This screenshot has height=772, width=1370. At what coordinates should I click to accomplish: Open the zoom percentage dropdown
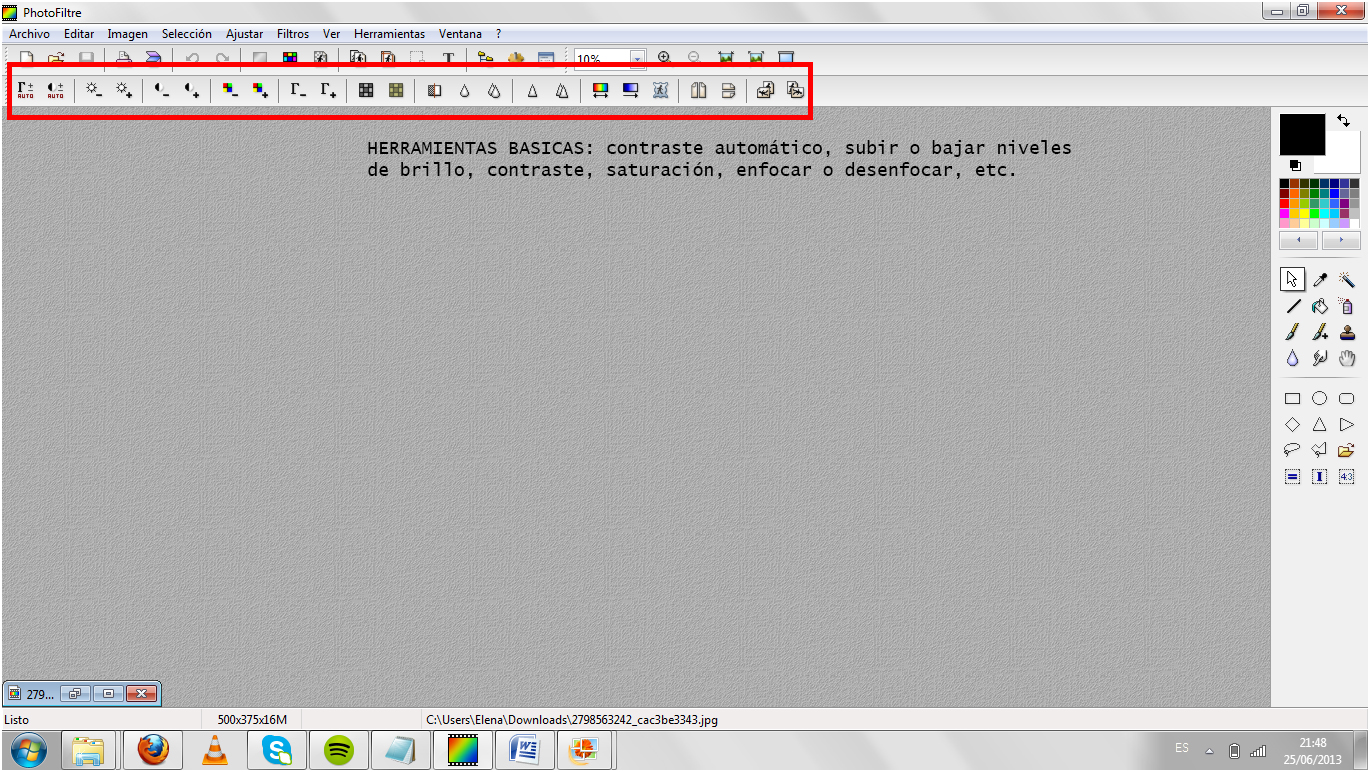[637, 59]
